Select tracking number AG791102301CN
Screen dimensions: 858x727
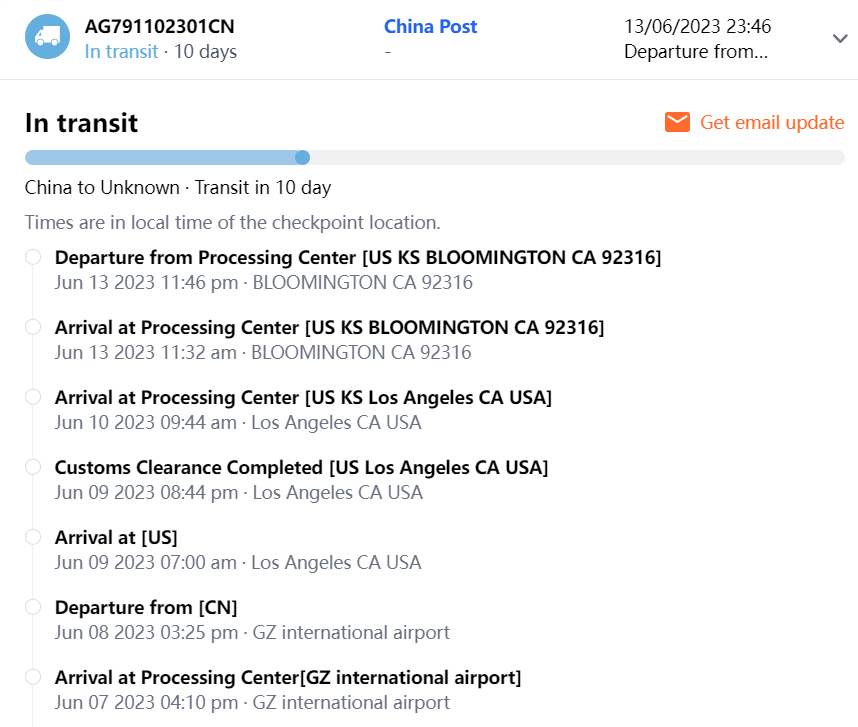(x=160, y=27)
